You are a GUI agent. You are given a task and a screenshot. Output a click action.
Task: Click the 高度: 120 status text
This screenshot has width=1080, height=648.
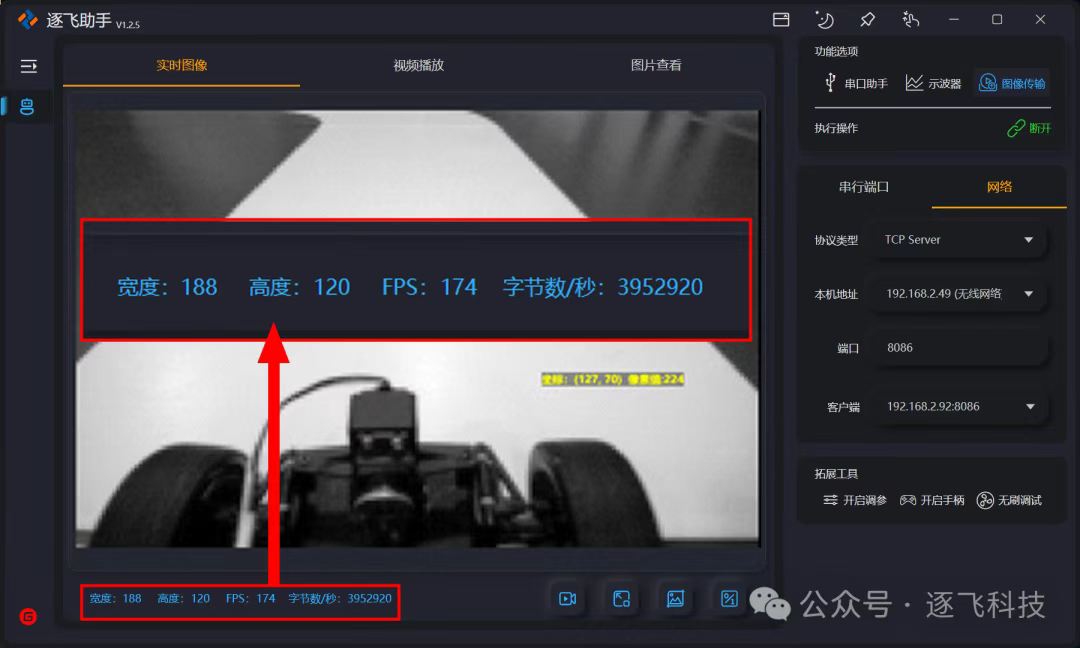pyautogui.click(x=183, y=598)
